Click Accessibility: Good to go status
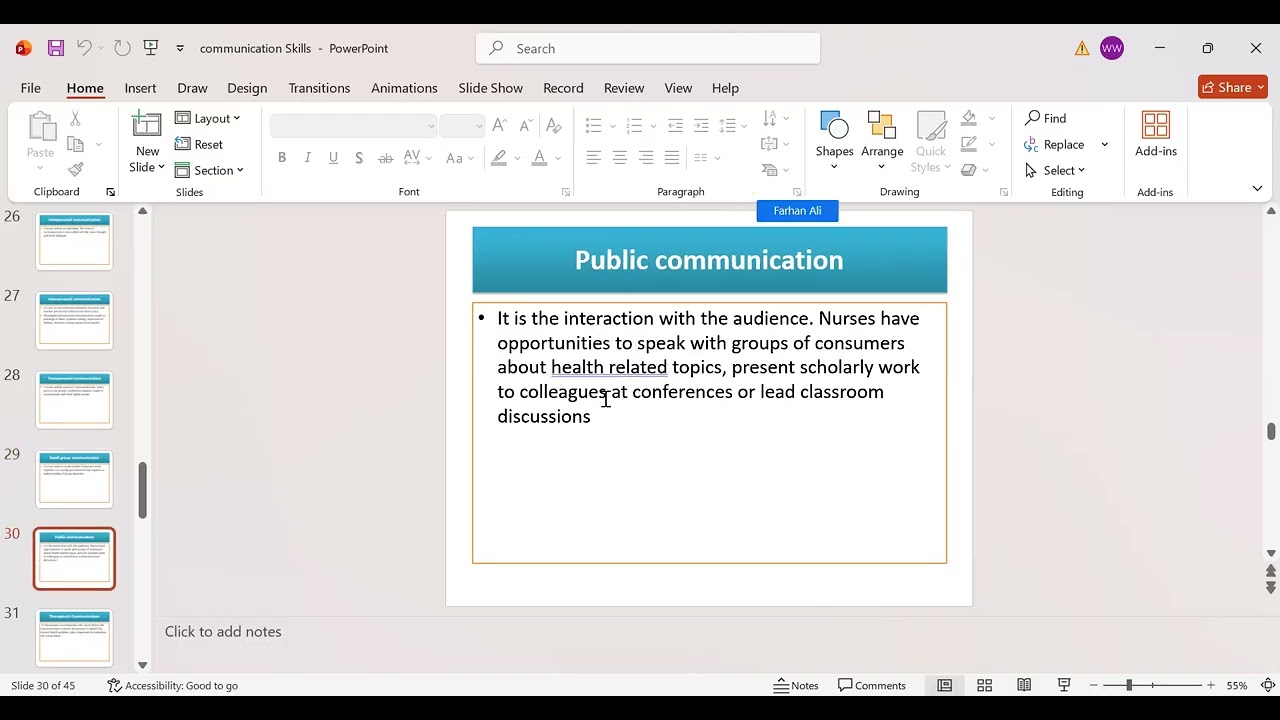 (x=172, y=685)
